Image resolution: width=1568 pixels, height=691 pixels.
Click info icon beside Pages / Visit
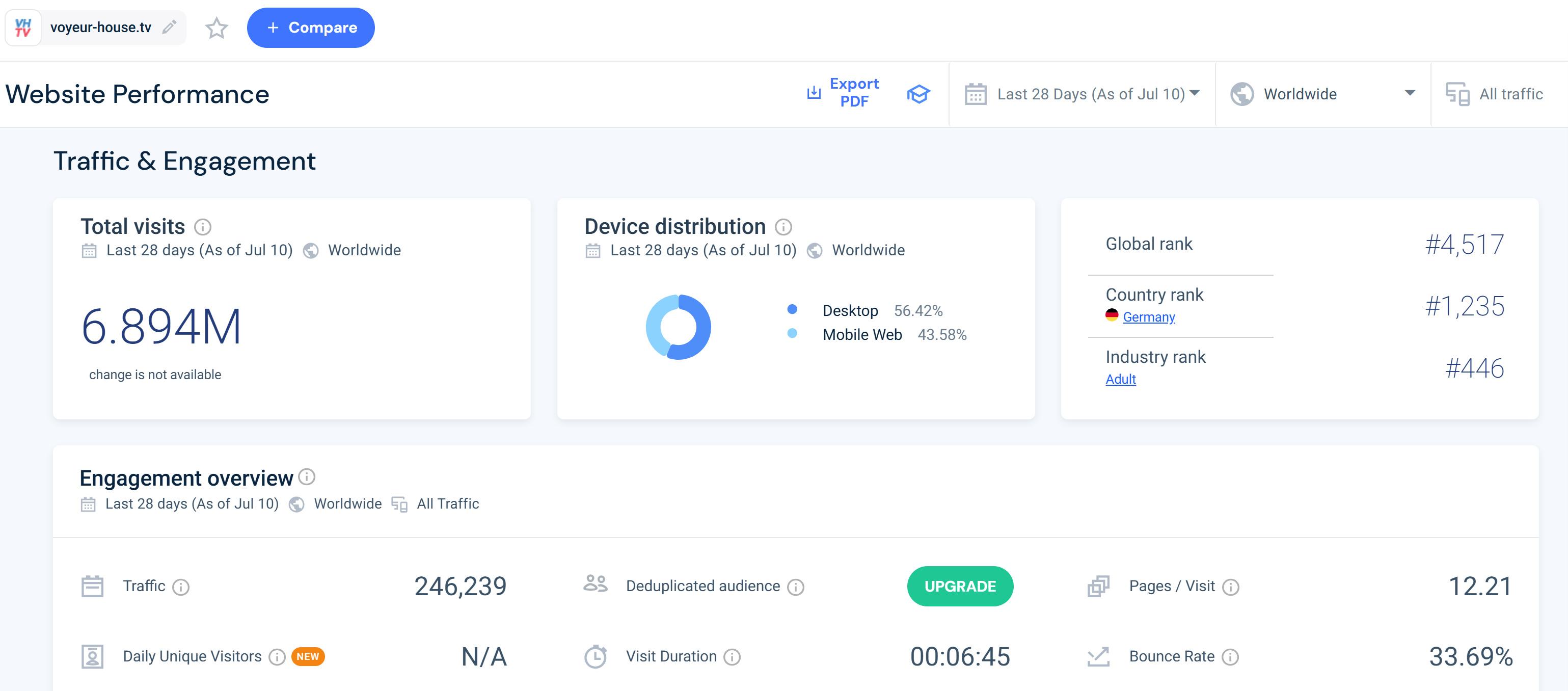click(1230, 587)
